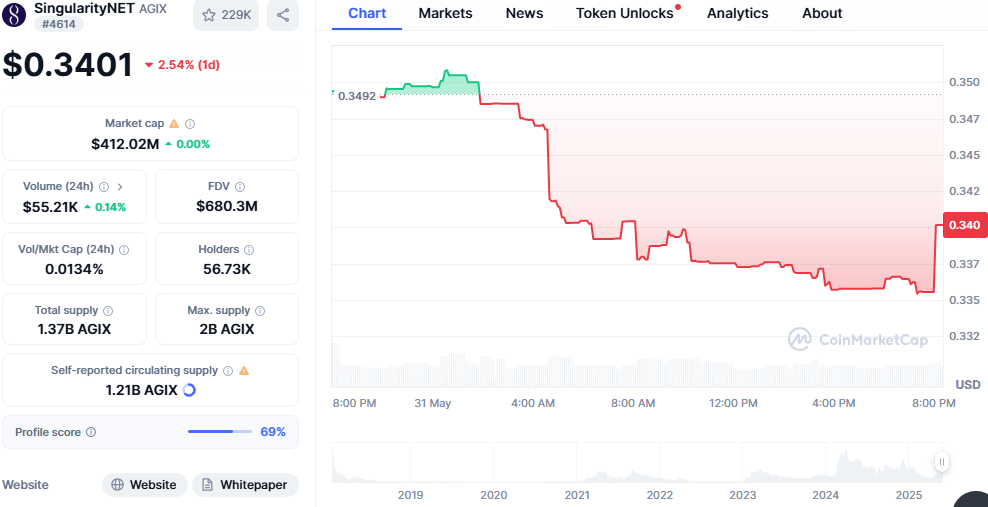Click the $680.3M FDV value
Viewport: 988px width, 507px height.
tap(227, 206)
